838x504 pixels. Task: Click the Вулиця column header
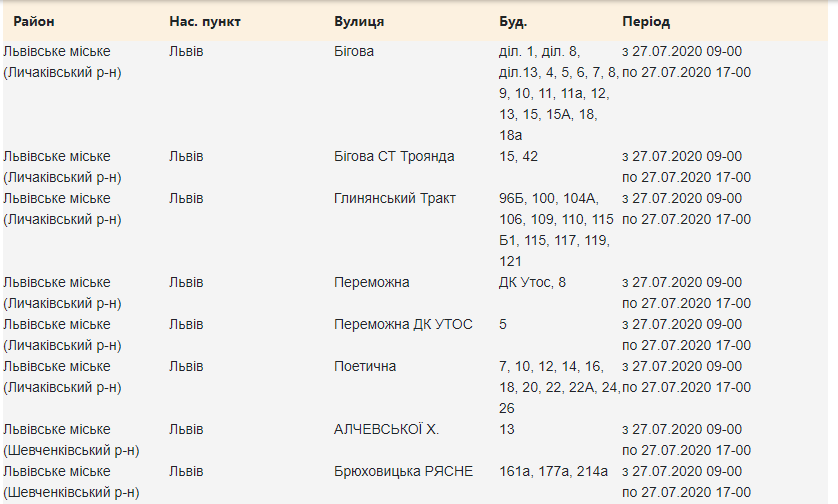click(x=360, y=21)
